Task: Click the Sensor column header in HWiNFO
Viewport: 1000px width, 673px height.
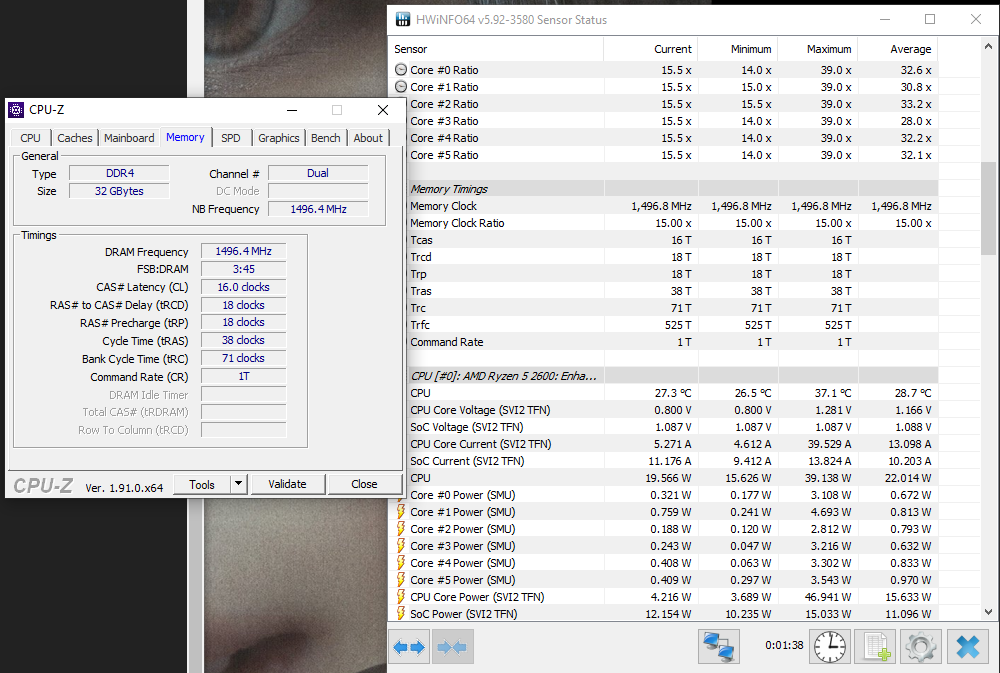Action: [x=496, y=49]
